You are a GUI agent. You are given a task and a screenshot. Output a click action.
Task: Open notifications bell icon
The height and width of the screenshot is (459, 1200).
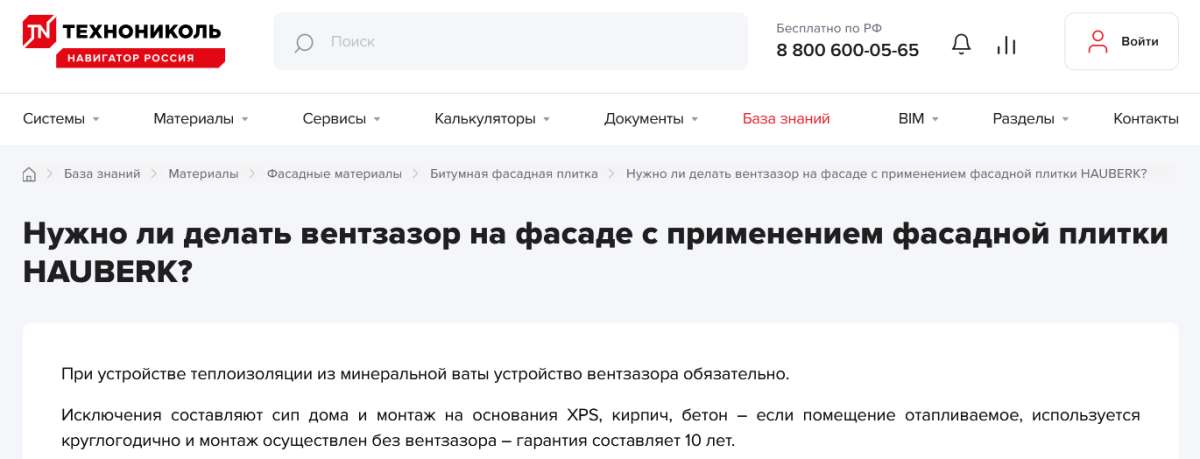pos(961,43)
